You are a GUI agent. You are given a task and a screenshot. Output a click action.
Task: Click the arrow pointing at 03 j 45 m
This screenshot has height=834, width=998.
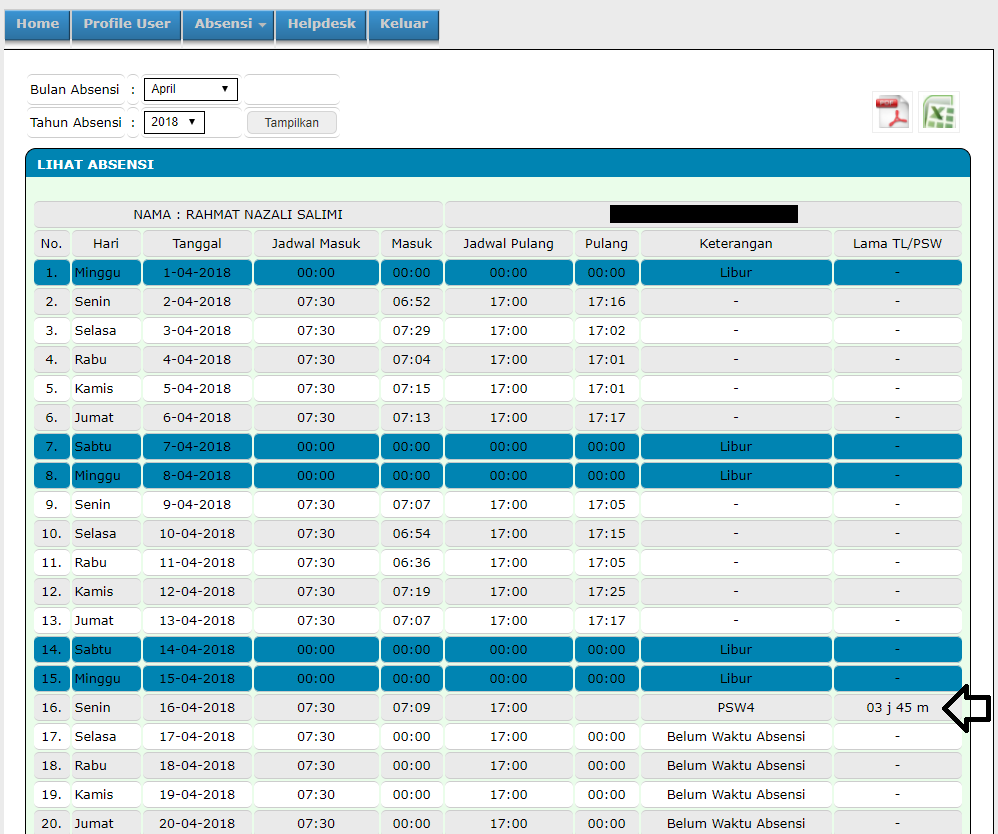tap(966, 708)
